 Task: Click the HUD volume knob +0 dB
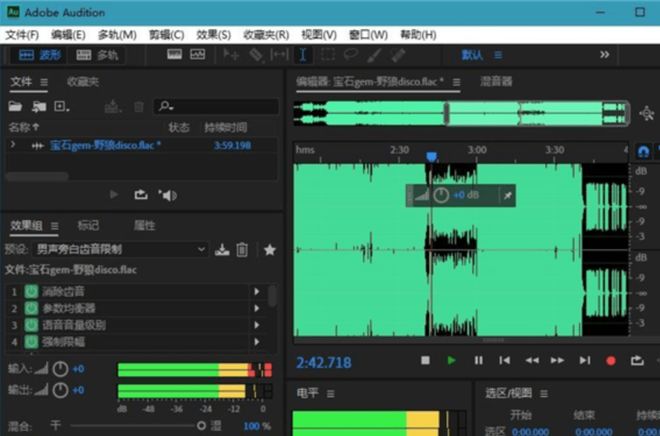click(x=441, y=195)
